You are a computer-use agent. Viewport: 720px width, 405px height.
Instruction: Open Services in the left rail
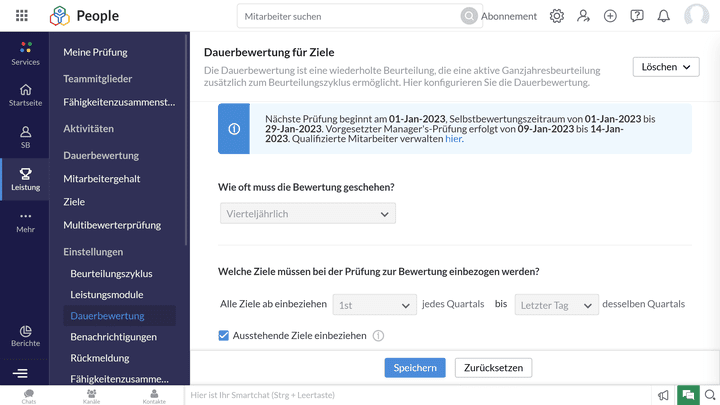(25, 53)
